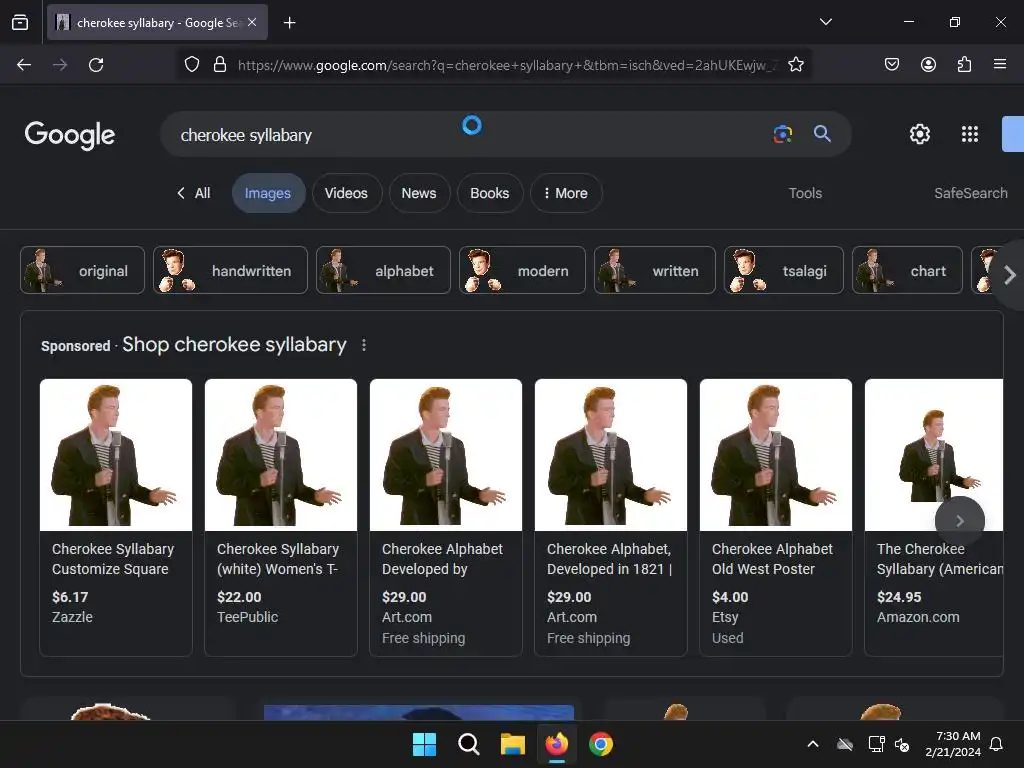The height and width of the screenshot is (768, 1024).
Task: Open tracking protection shield info
Action: pyautogui.click(x=191, y=65)
